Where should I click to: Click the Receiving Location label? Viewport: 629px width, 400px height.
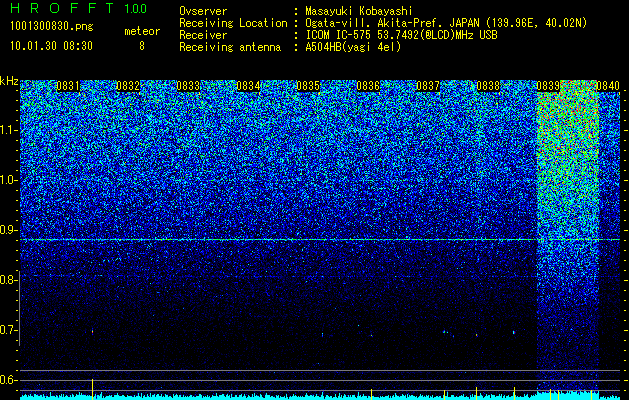click(x=233, y=23)
